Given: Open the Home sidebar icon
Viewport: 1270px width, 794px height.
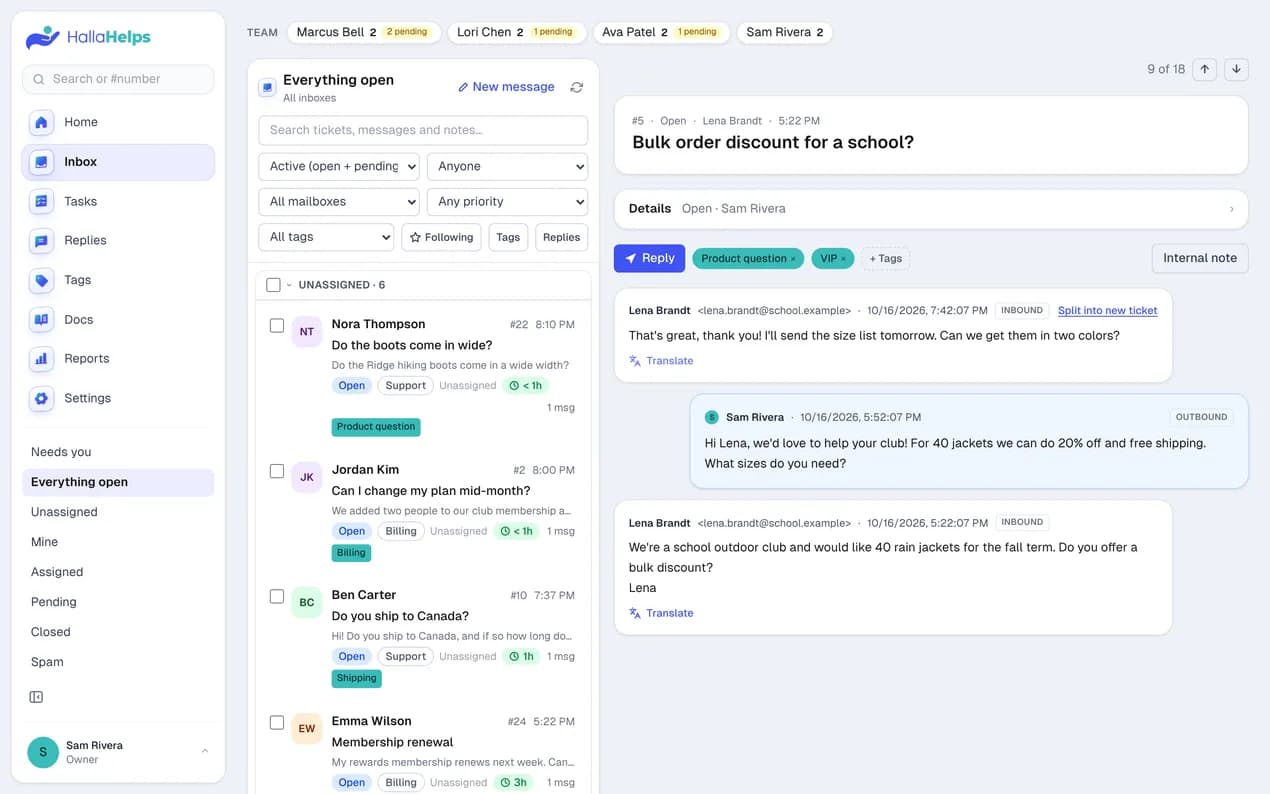Looking at the screenshot, I should click(x=41, y=122).
